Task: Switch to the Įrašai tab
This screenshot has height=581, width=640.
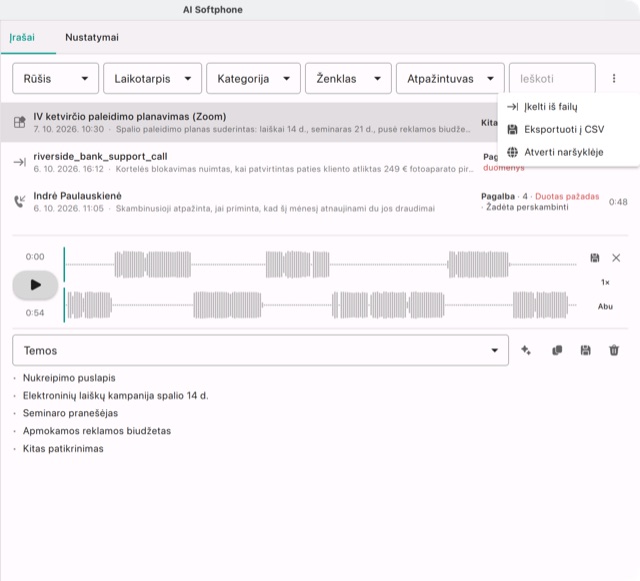Action: [x=22, y=38]
